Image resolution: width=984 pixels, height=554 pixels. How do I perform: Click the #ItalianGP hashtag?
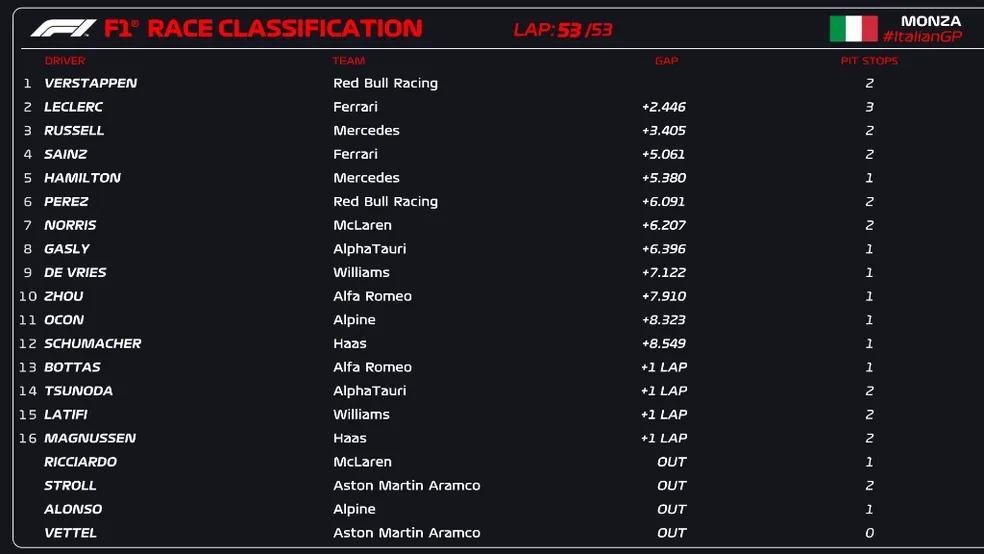(921, 37)
